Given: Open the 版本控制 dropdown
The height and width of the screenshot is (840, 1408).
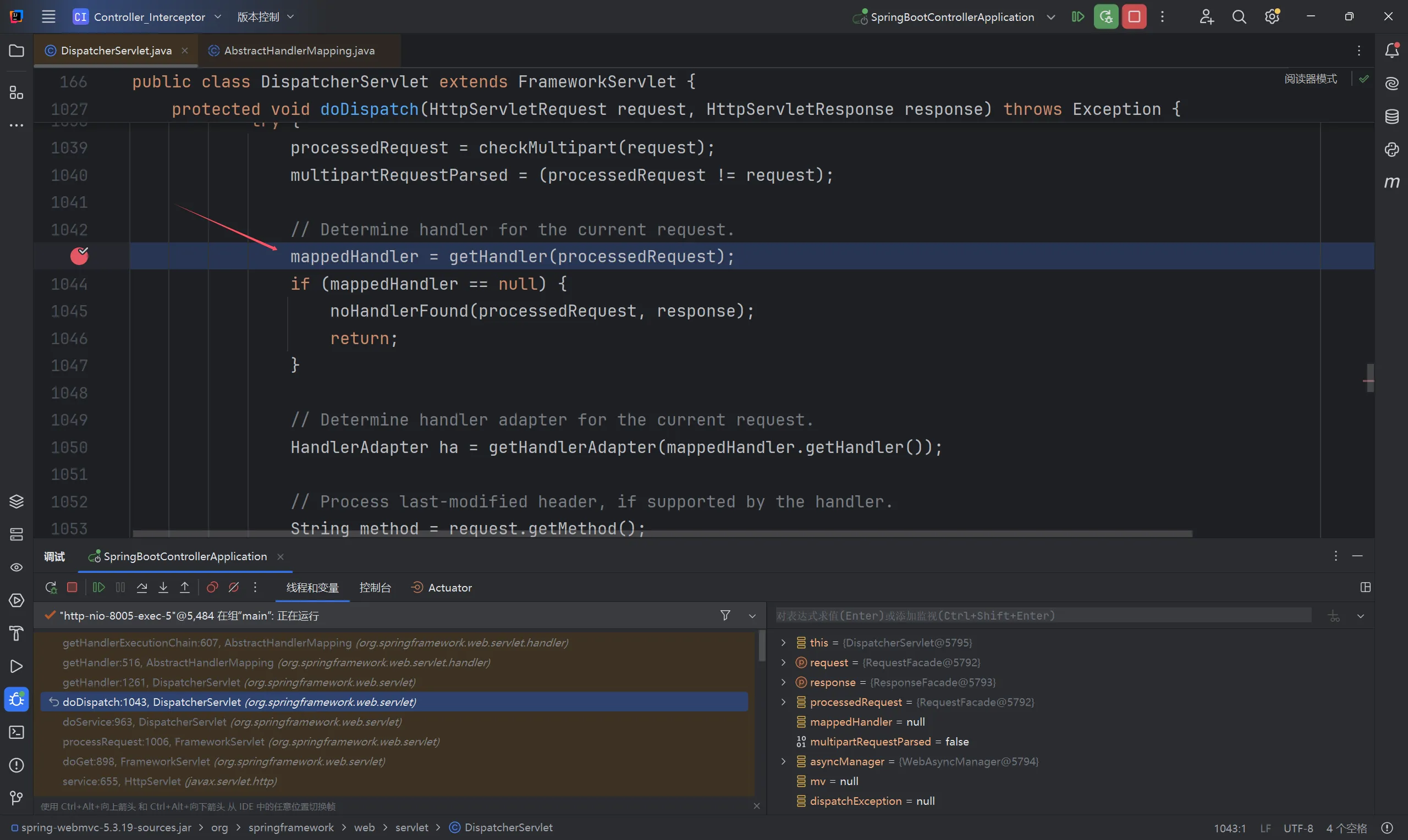Looking at the screenshot, I should point(265,16).
